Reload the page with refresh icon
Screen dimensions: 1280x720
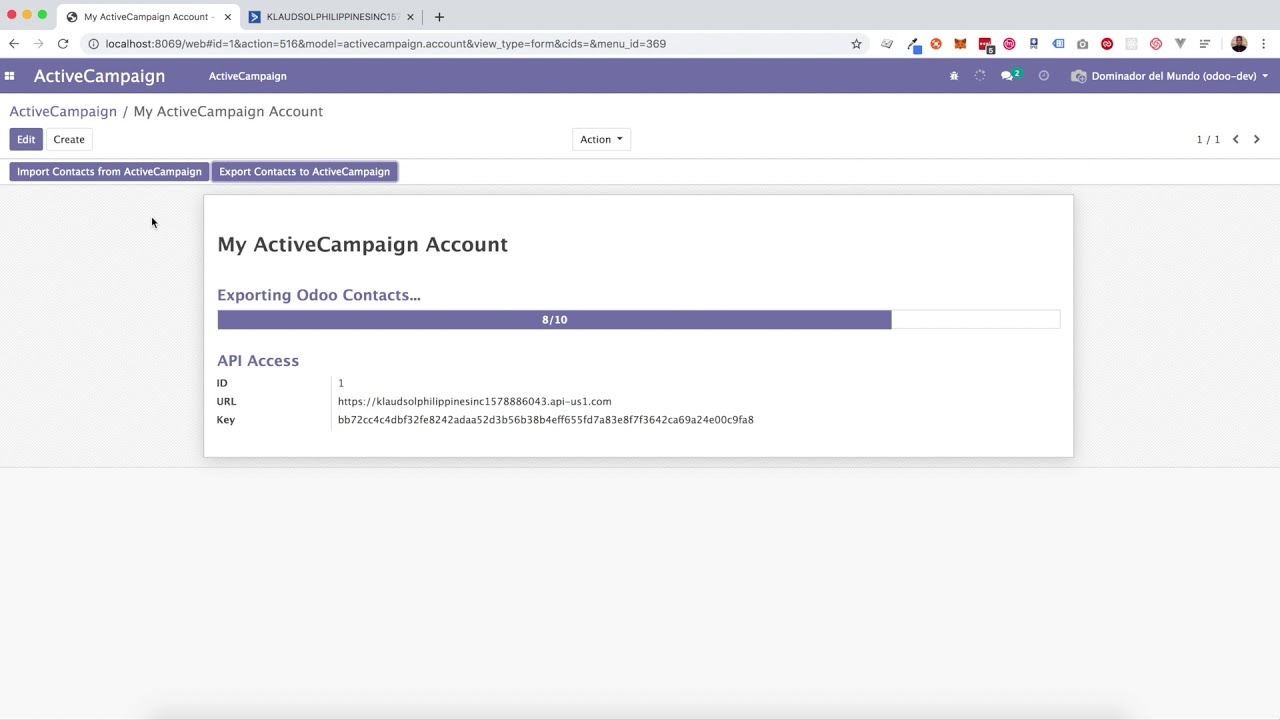pos(63,44)
